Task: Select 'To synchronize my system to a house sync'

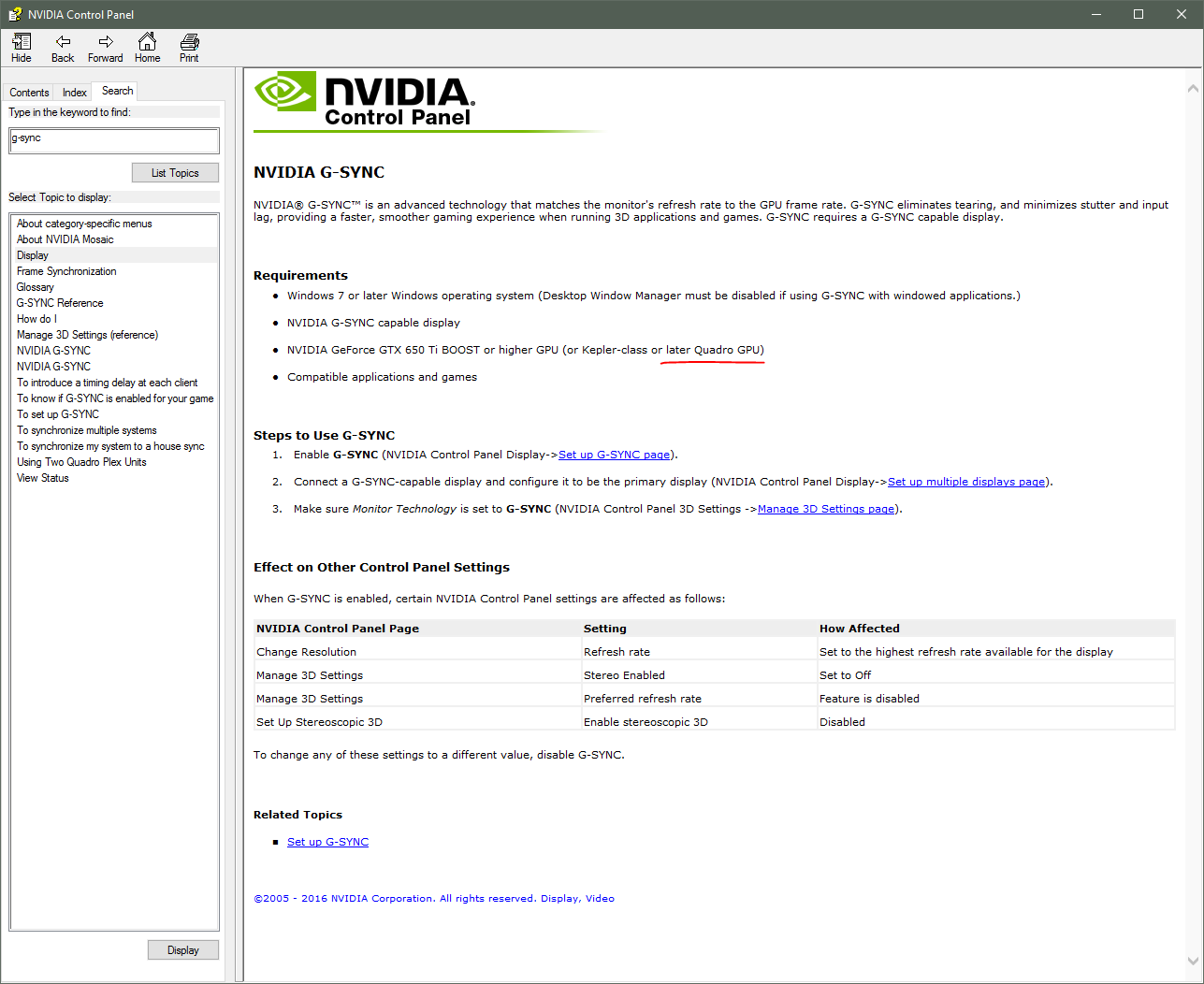Action: coord(110,446)
